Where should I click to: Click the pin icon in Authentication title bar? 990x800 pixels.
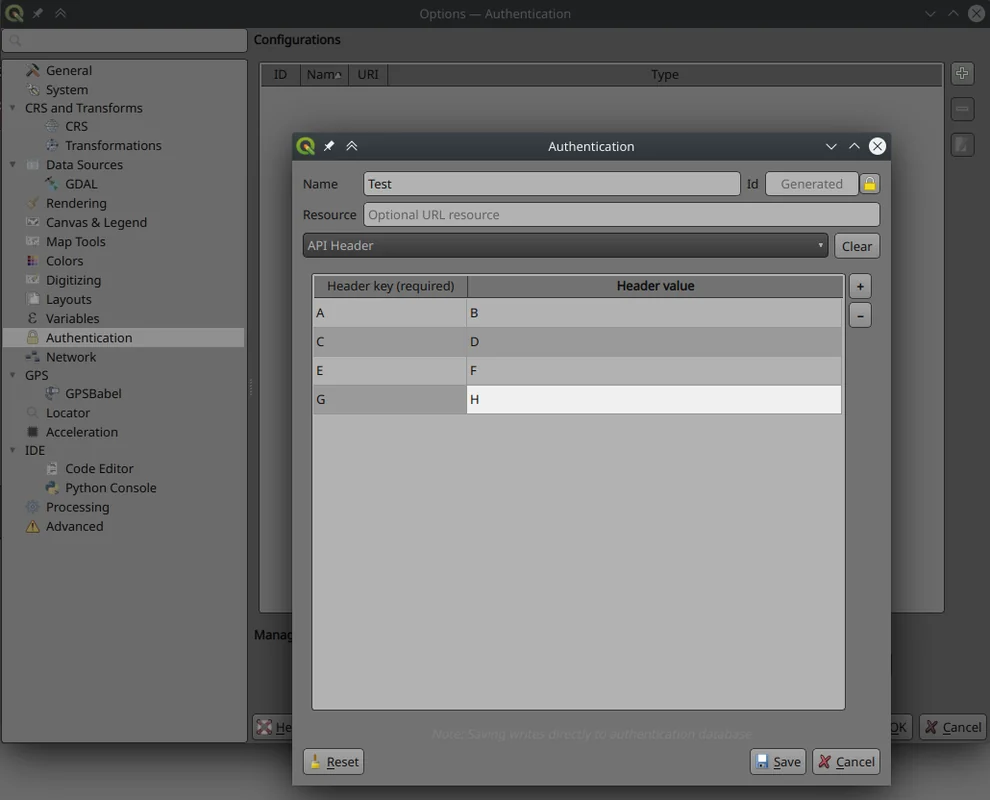point(329,146)
